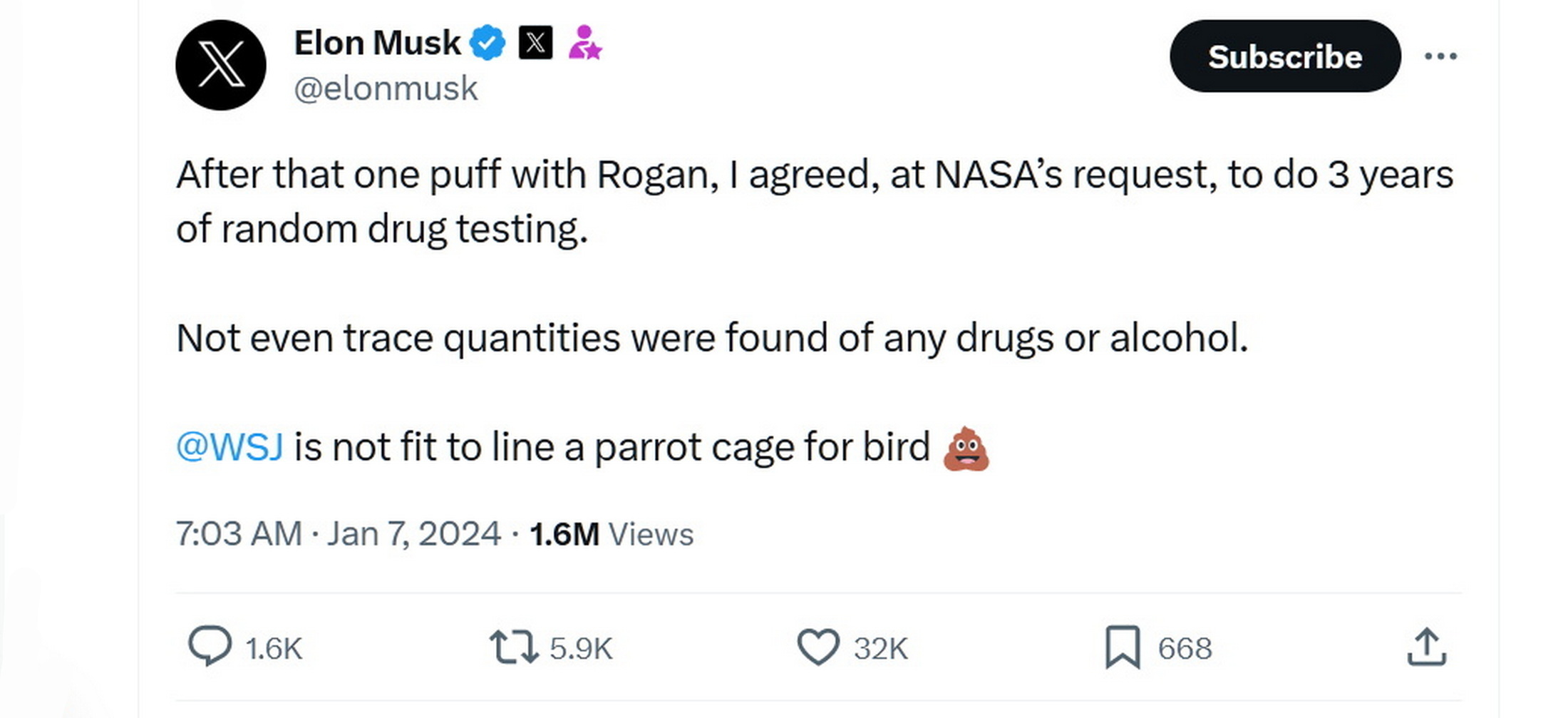Open the @elonmusk handle link
Viewport: 1568px width, 718px height.
[386, 89]
